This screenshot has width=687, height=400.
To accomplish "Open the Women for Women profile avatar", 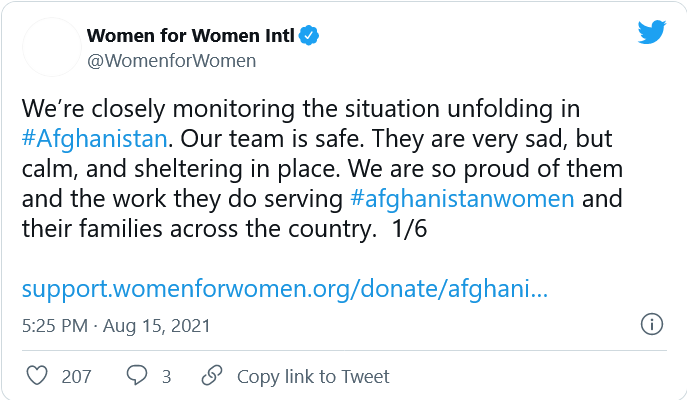I will tap(51, 47).
